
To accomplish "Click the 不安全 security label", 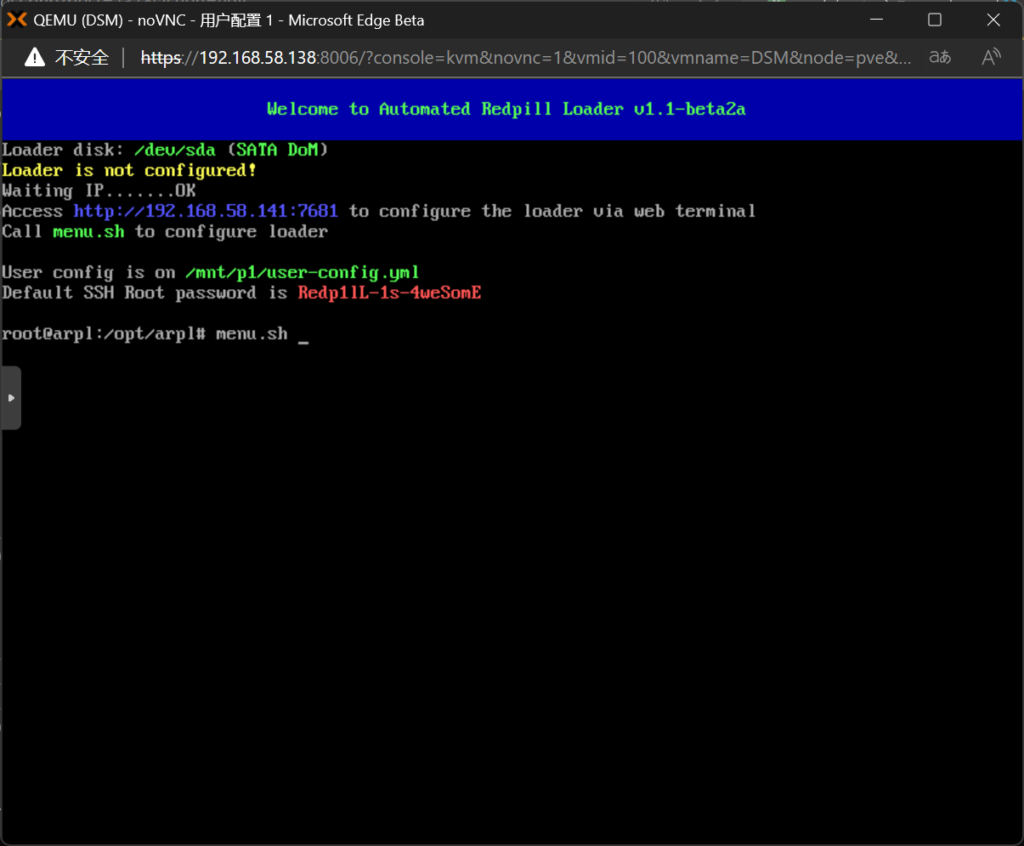I will (81, 58).
